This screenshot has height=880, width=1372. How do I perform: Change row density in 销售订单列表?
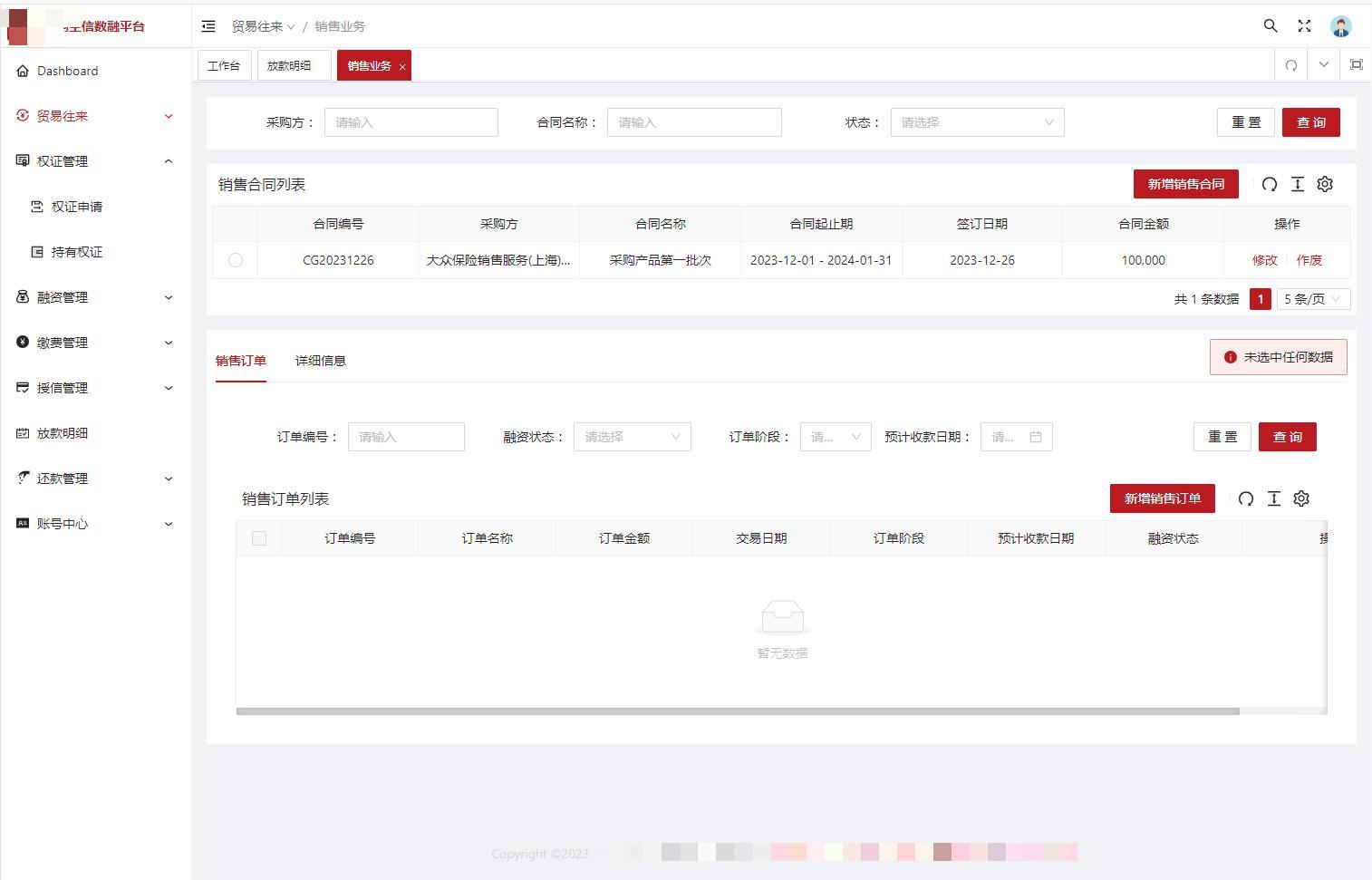(x=1273, y=498)
